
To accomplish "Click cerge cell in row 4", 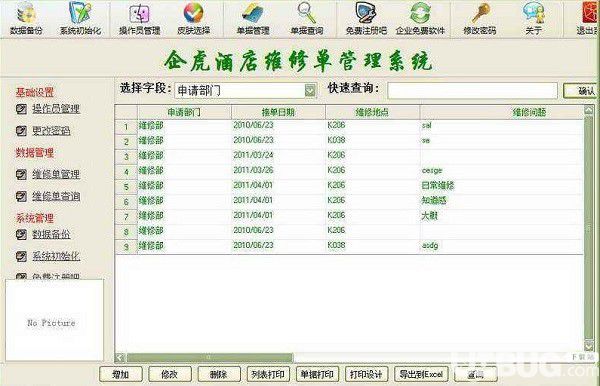I will click(x=432, y=171).
